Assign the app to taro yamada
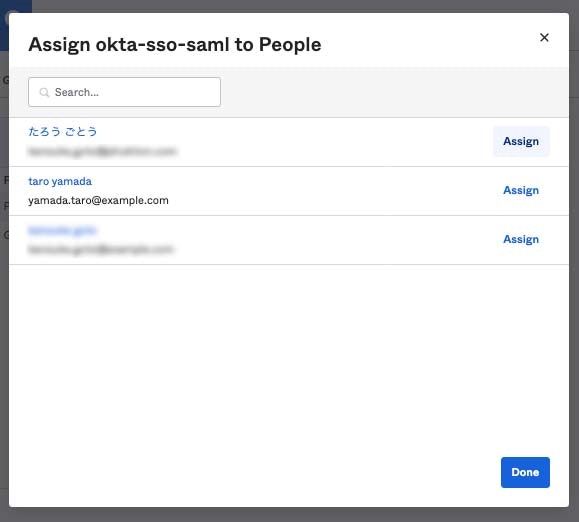Viewport: 579px width, 522px height. click(521, 190)
